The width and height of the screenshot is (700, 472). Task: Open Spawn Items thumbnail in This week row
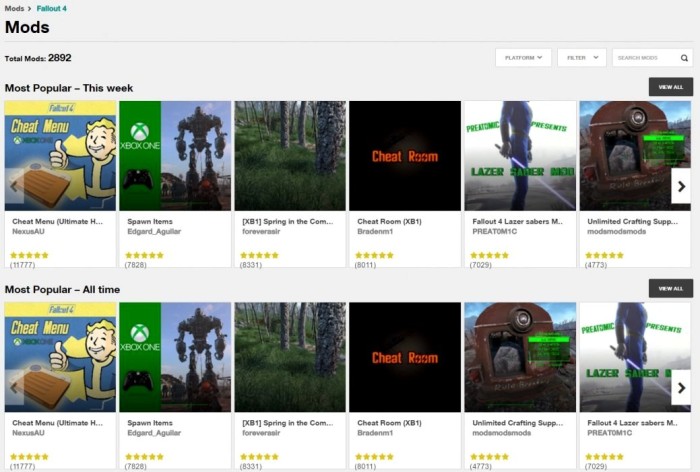point(175,156)
